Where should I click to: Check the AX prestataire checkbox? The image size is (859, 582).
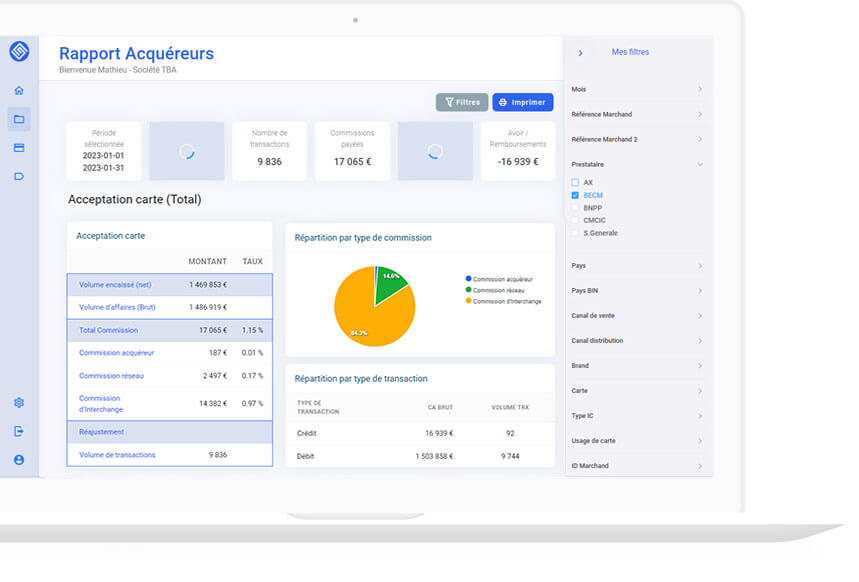(575, 183)
